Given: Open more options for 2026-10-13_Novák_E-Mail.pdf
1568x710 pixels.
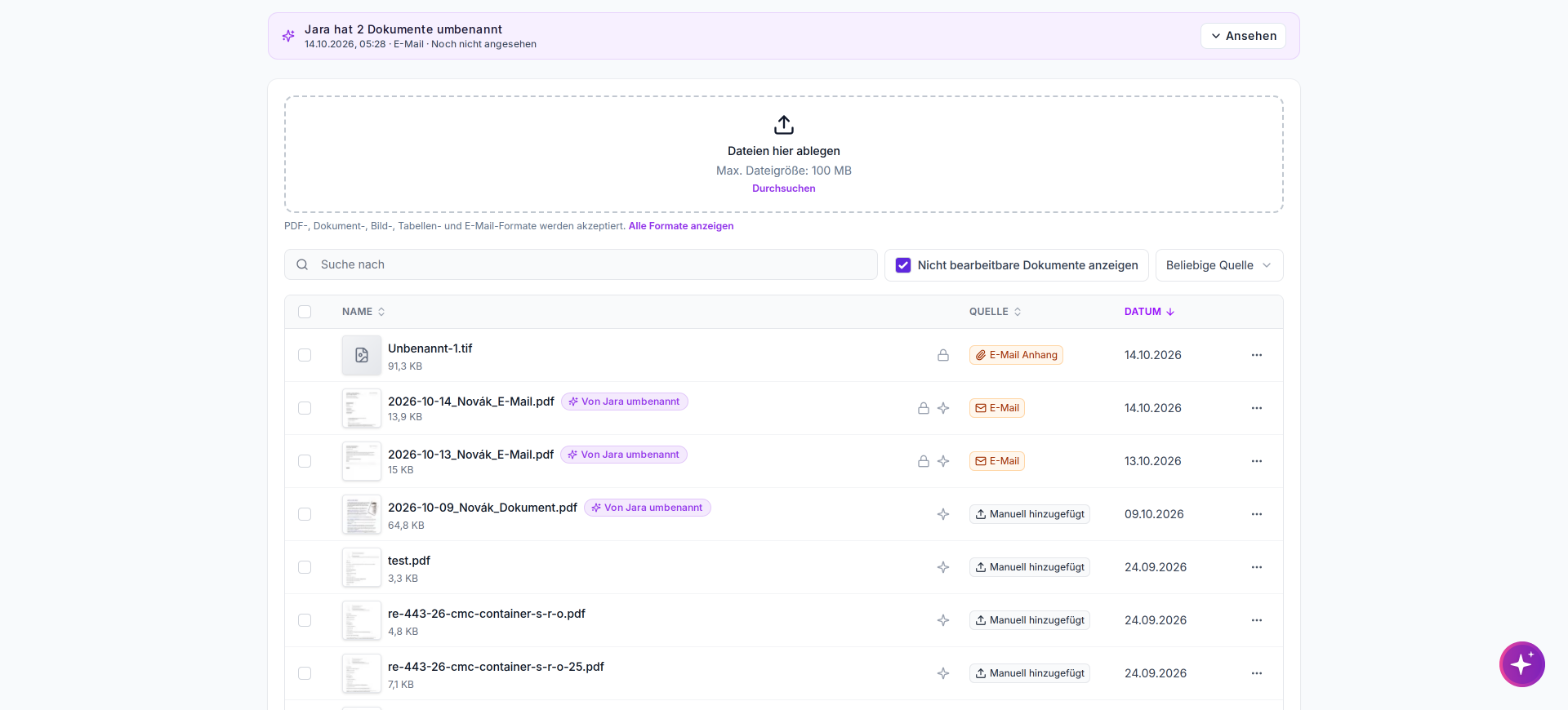Looking at the screenshot, I should coord(1257,461).
